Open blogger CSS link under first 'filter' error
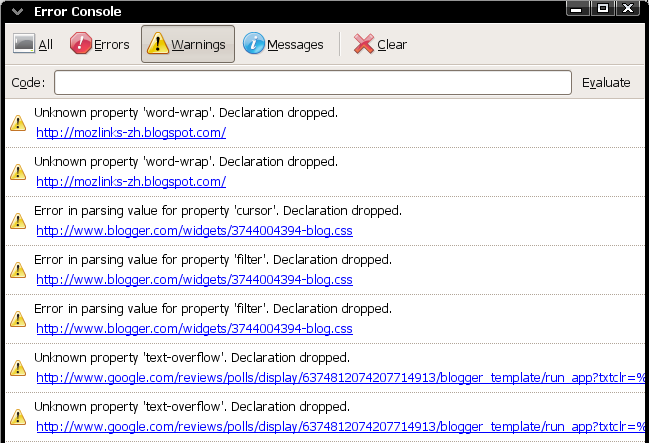 pyautogui.click(x=194, y=279)
